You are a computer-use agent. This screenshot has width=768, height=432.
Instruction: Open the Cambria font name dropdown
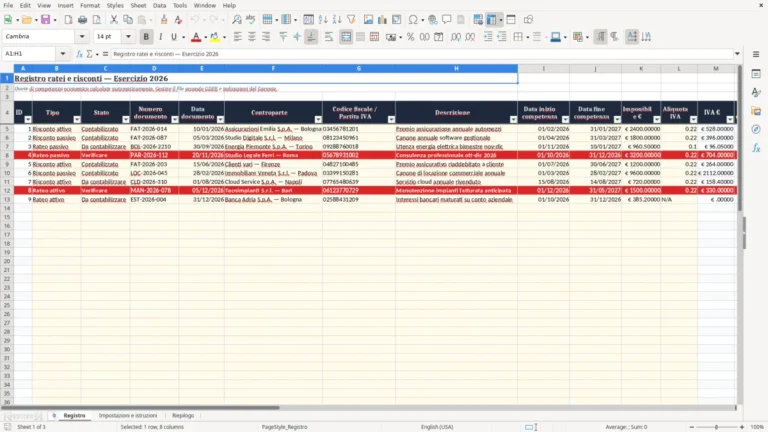[x=82, y=37]
